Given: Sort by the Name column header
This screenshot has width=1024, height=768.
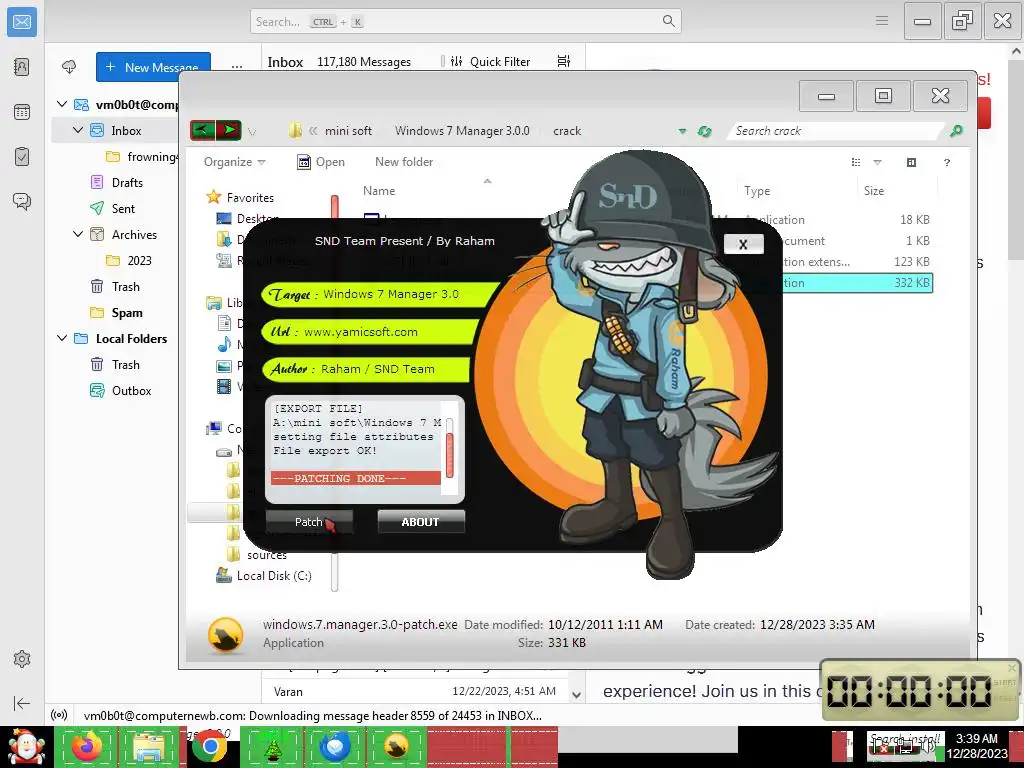Looking at the screenshot, I should [x=379, y=191].
